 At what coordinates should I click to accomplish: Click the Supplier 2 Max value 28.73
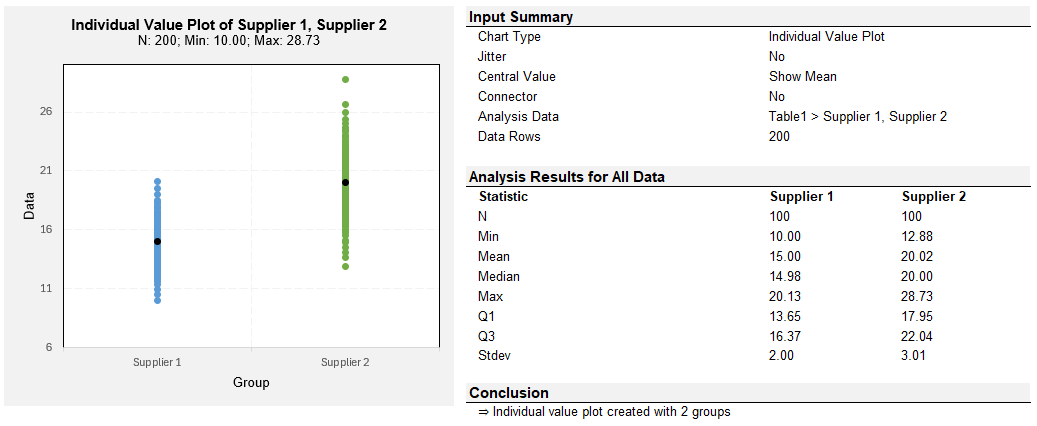point(917,296)
